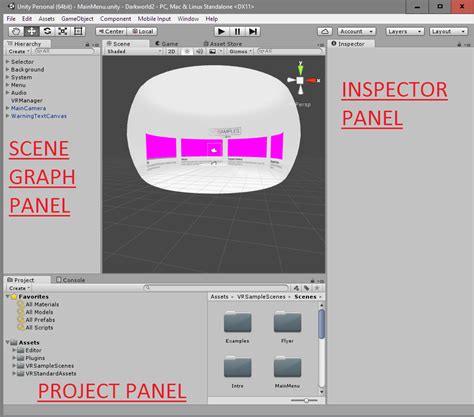Viewport: 474px width, 417px height.
Task: Click the red X axis gizmo cone
Action: [x=311, y=80]
